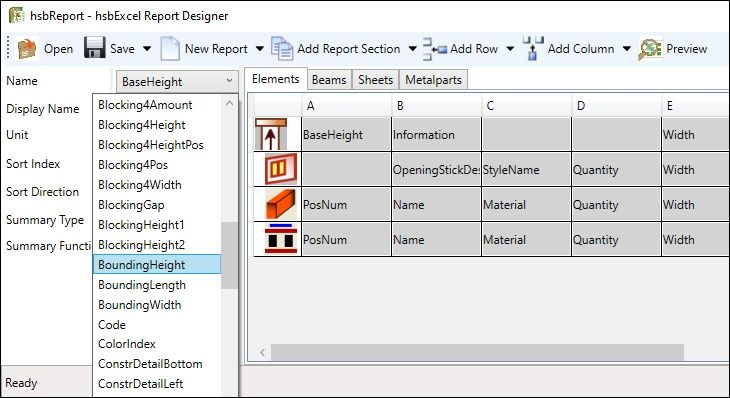Click the Add Row icon

point(434,49)
